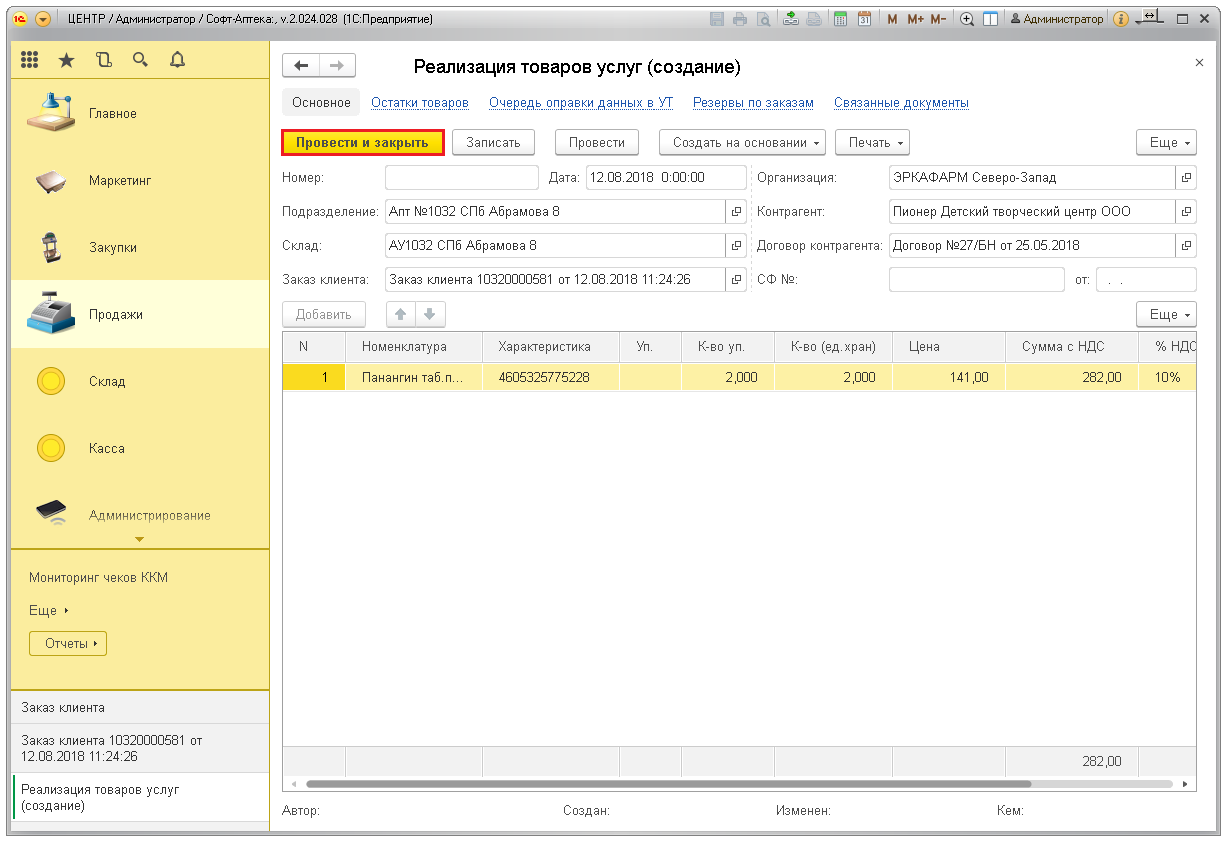Image resolution: width=1227 pixels, height=843 pixels.
Task: Open the calculator icon in title bar
Action: click(x=841, y=19)
